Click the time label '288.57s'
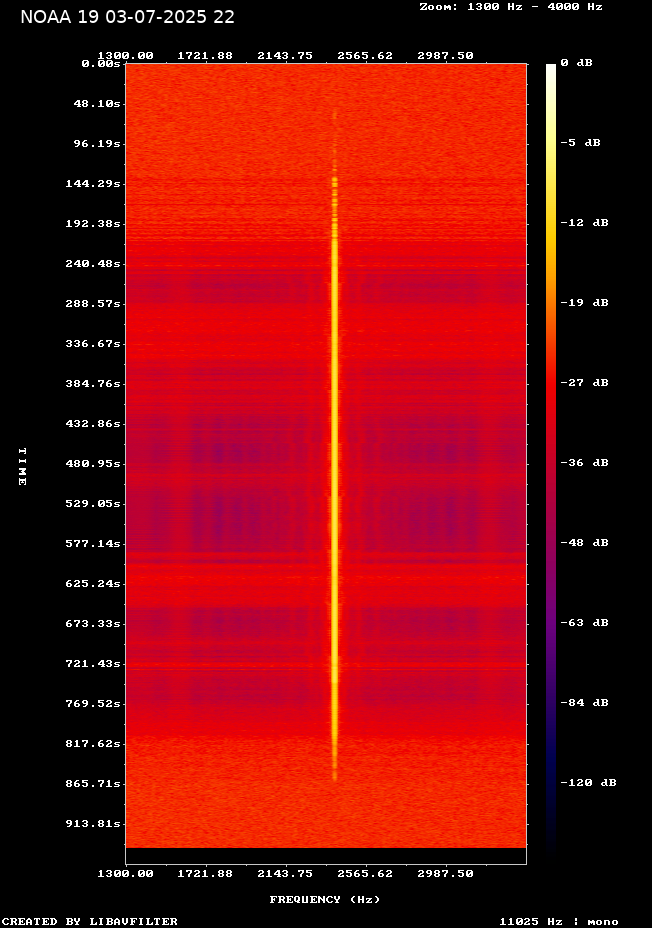Image resolution: width=652 pixels, height=928 pixels. tap(93, 304)
